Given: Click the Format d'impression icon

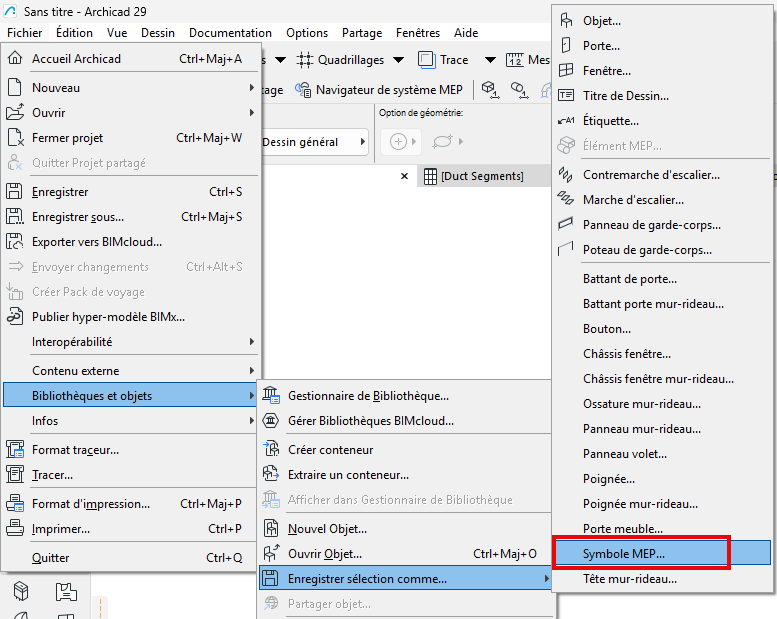Looking at the screenshot, I should point(15,504).
